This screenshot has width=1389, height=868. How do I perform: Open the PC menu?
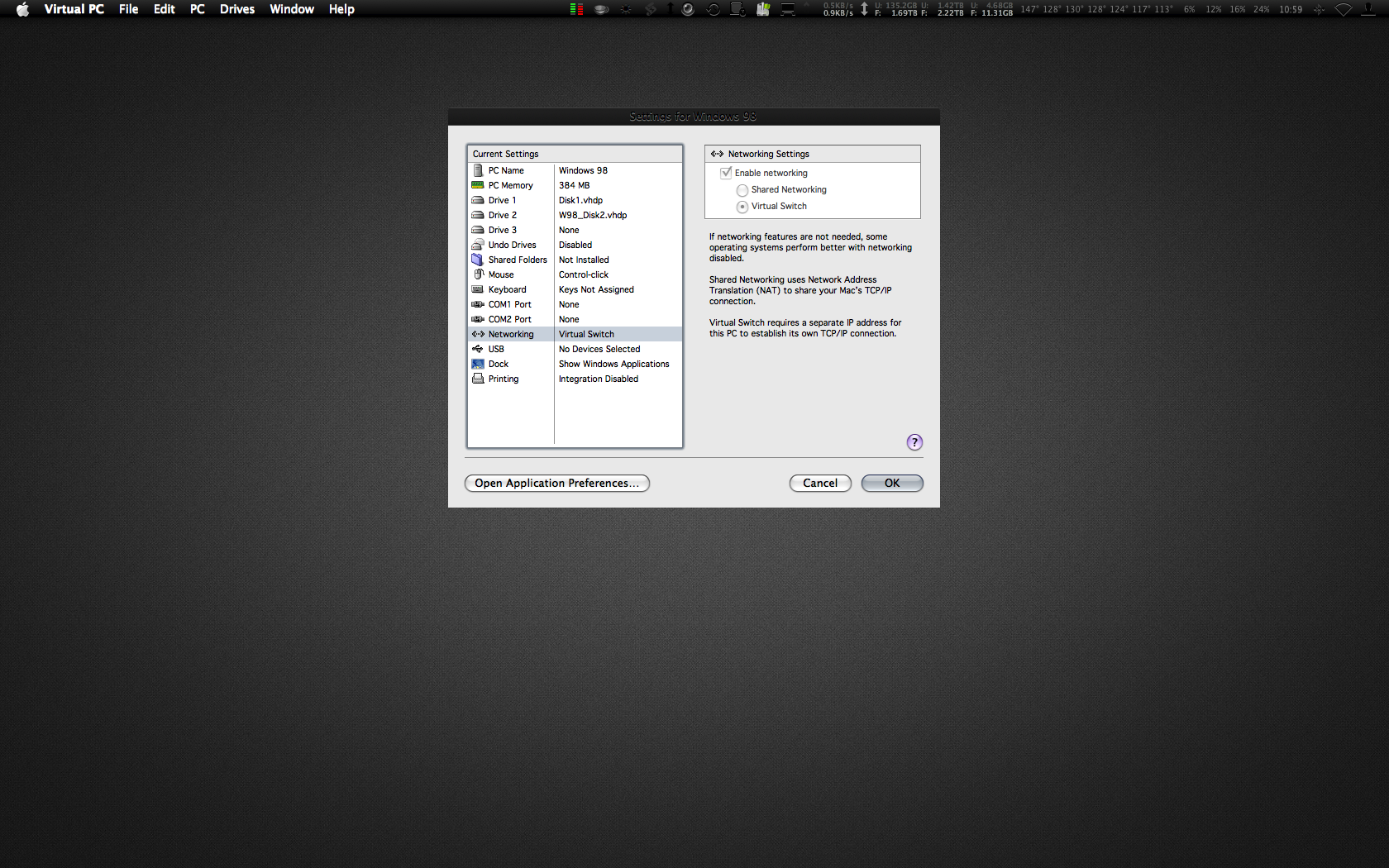[x=198, y=9]
